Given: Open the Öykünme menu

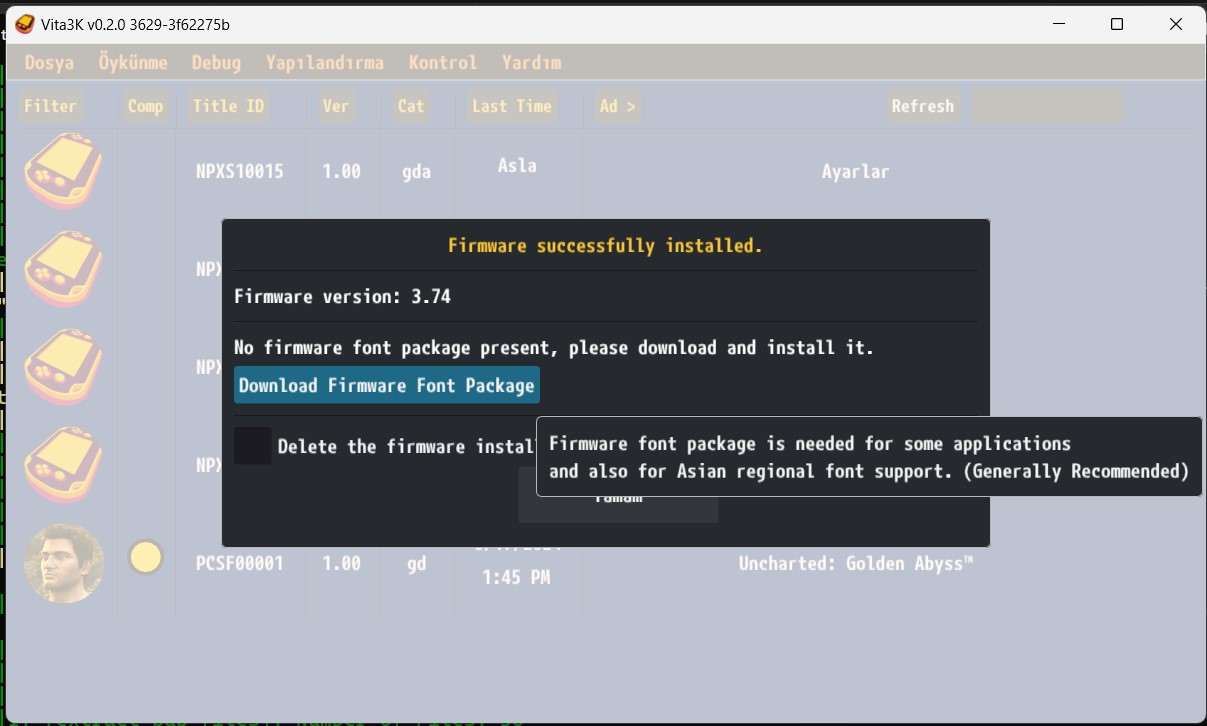Looking at the screenshot, I should click(x=133, y=62).
